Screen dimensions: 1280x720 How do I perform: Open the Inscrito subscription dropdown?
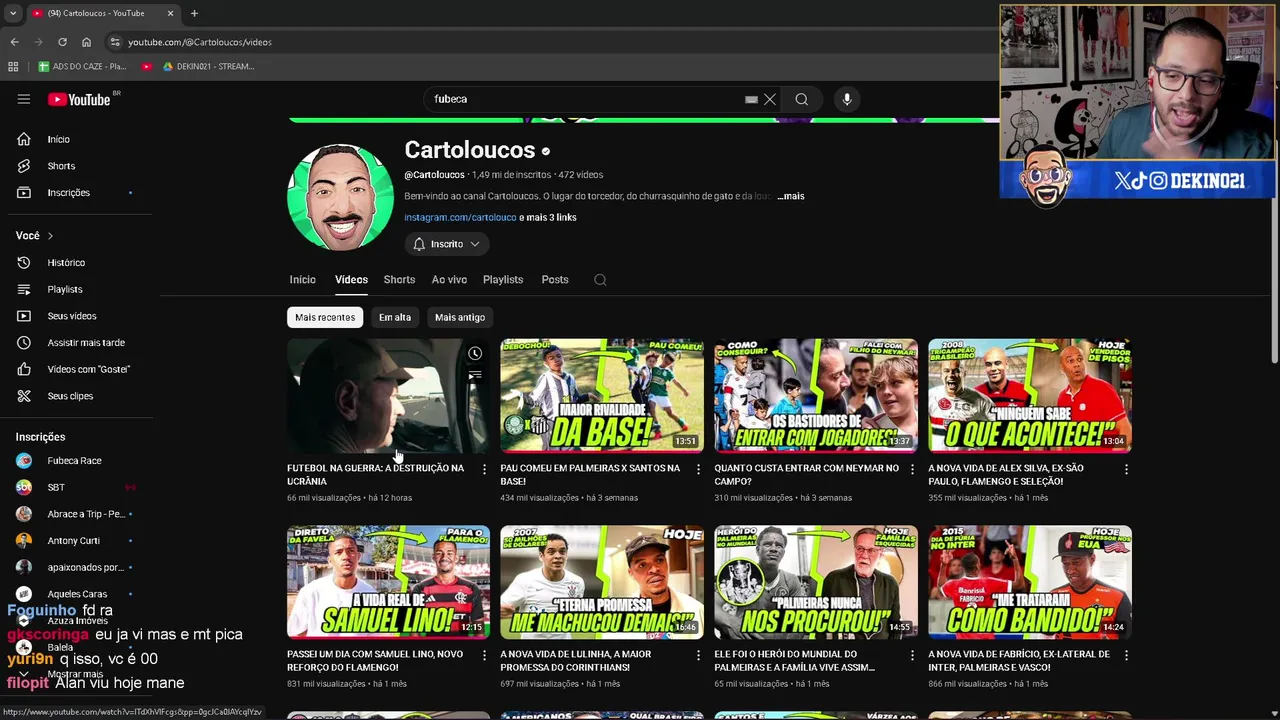[447, 244]
